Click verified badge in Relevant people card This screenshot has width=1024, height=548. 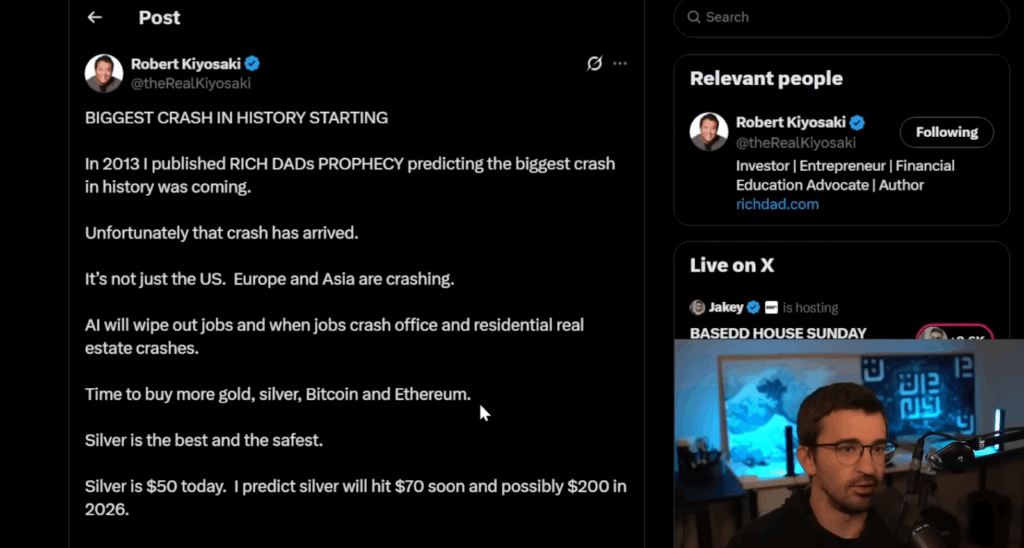pyautogui.click(x=857, y=123)
